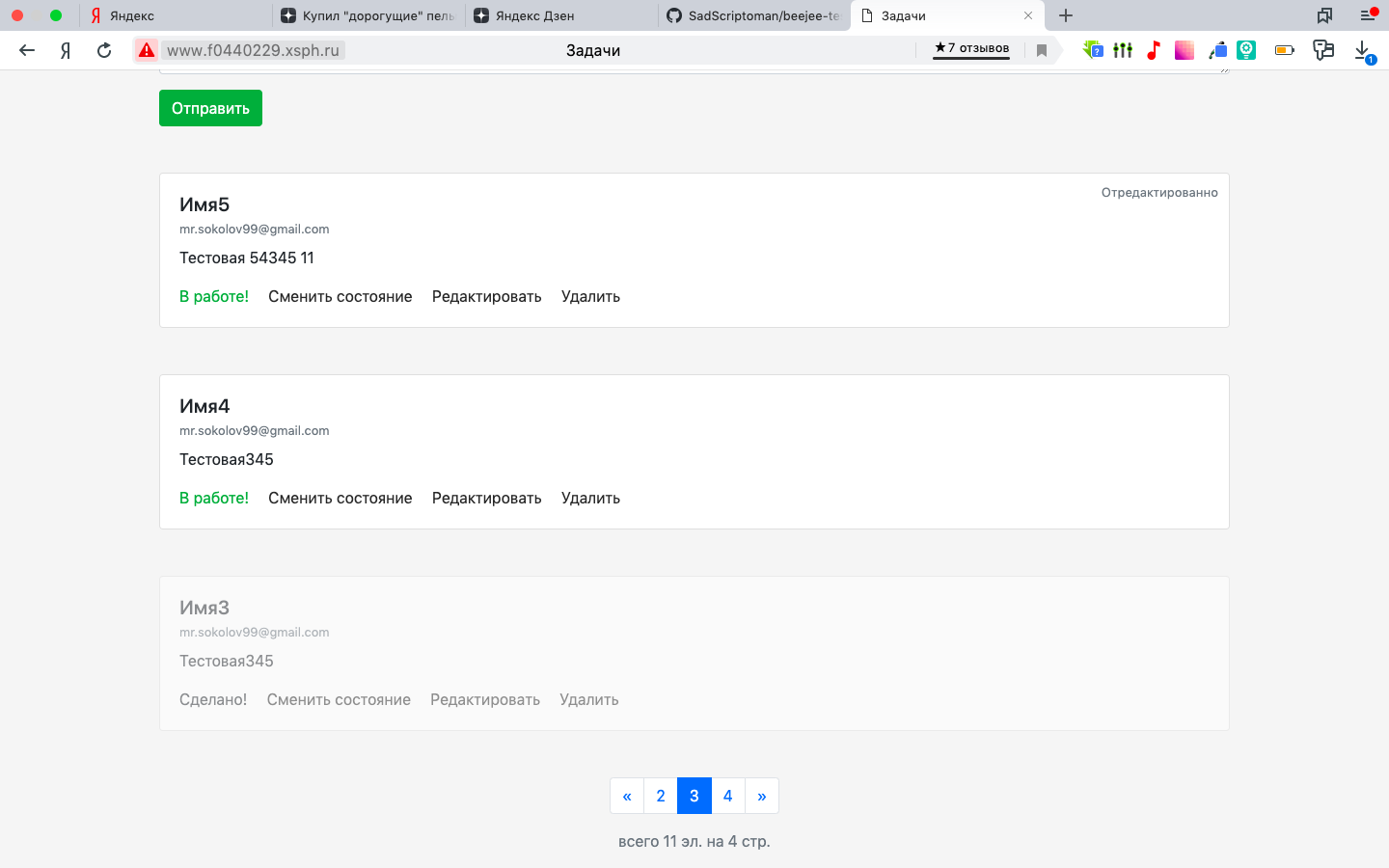Image resolution: width=1389 pixels, height=868 pixels.
Task: Open a new tab with the plus
Action: coord(1066,15)
